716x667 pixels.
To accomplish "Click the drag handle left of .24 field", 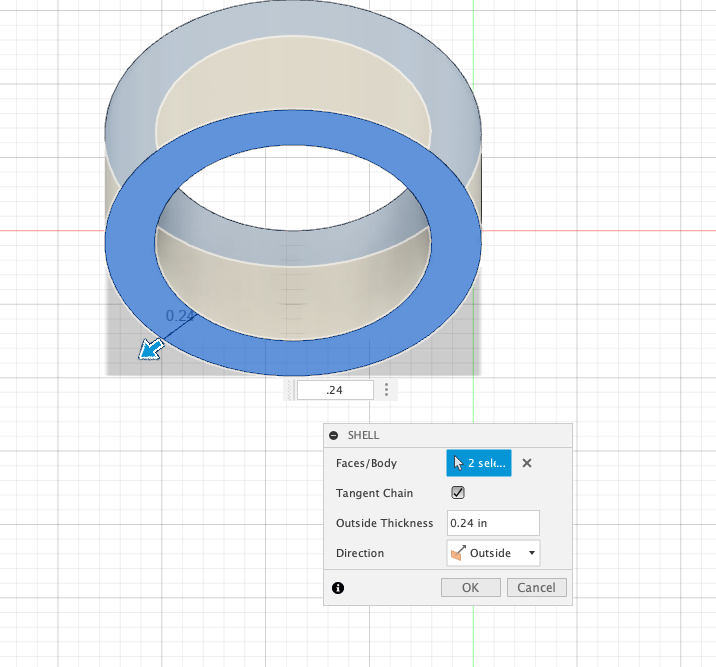I will 289,390.
